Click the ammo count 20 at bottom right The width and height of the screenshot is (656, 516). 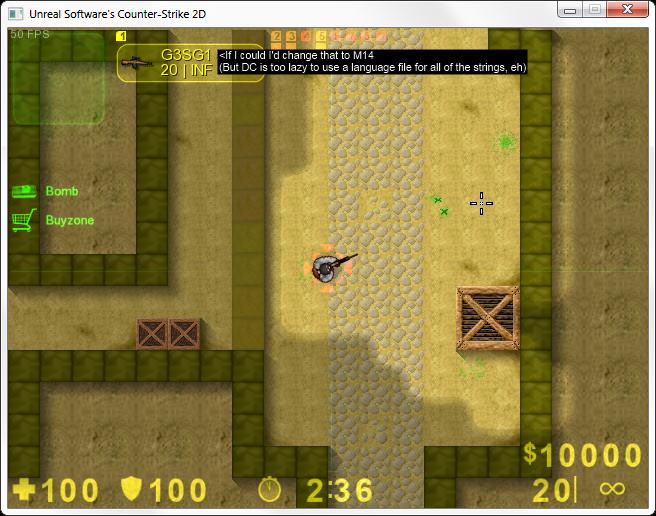pyautogui.click(x=551, y=490)
